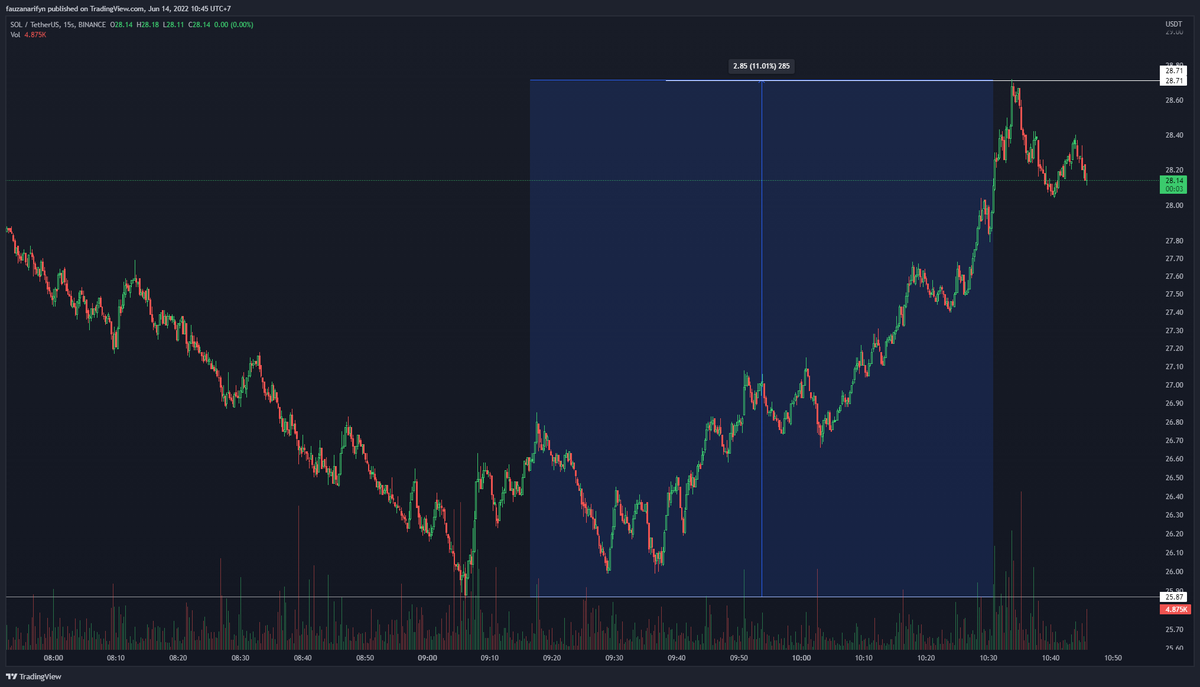This screenshot has width=1200, height=687.
Task: Click the 28.60 price axis label
Action: [x=1174, y=100]
